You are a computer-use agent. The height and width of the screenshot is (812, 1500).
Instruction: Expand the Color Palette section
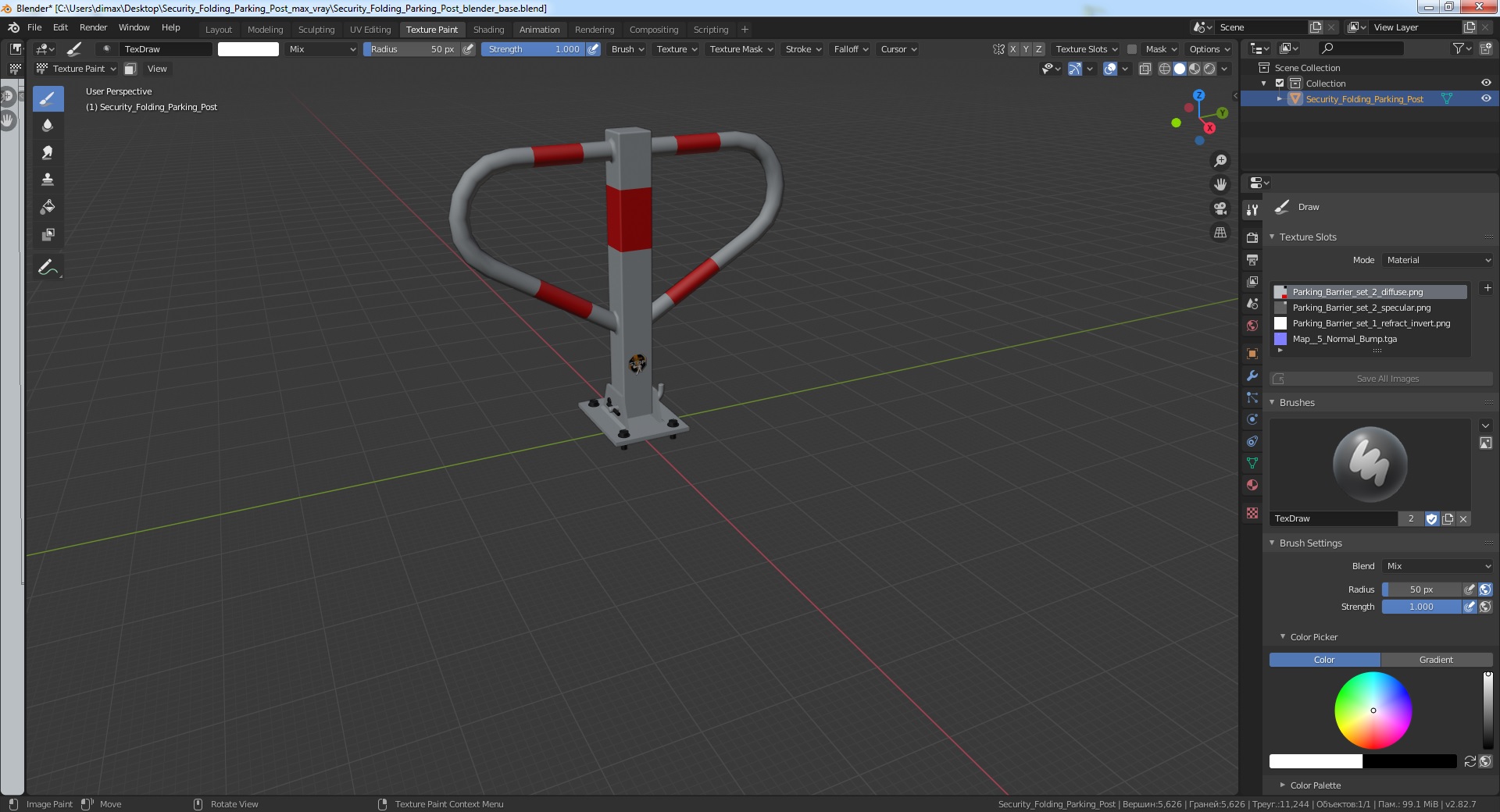(x=1283, y=785)
